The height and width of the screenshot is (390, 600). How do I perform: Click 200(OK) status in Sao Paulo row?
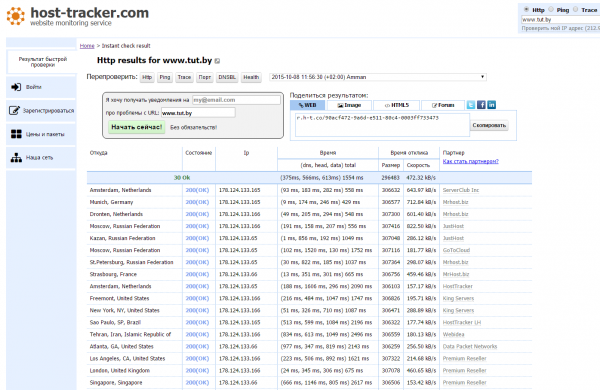197,323
